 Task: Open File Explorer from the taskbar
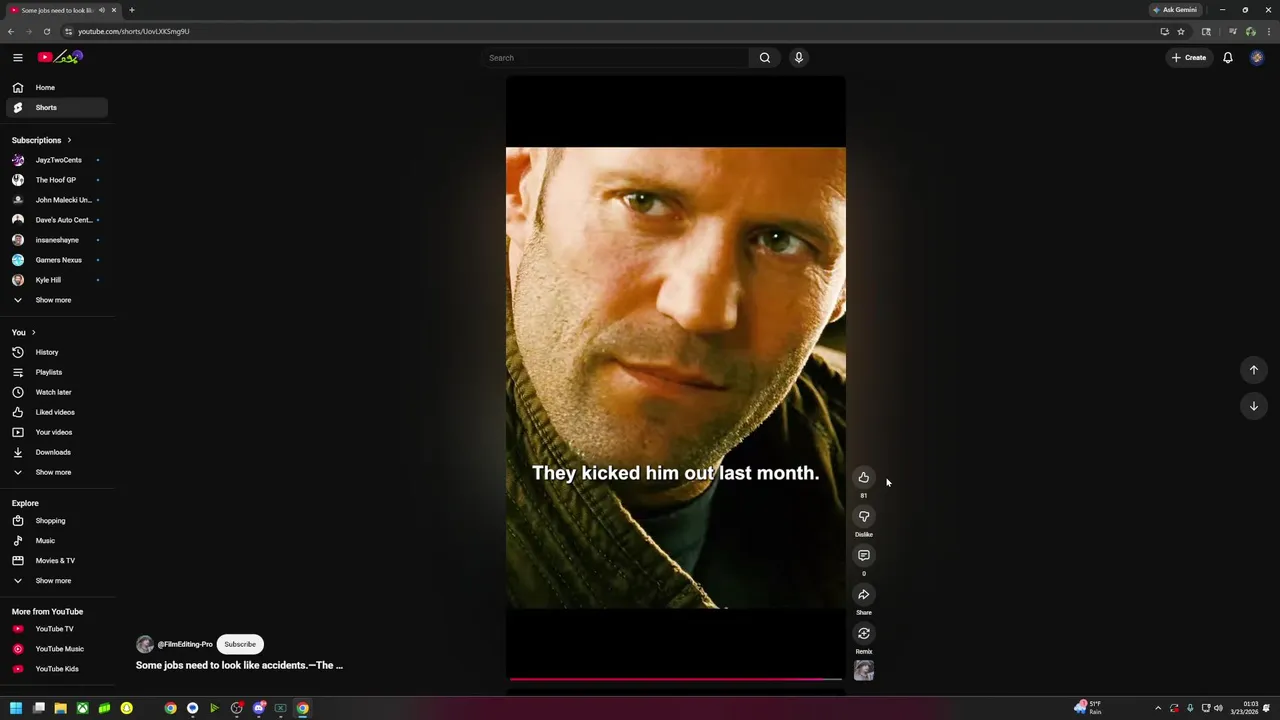pos(60,708)
